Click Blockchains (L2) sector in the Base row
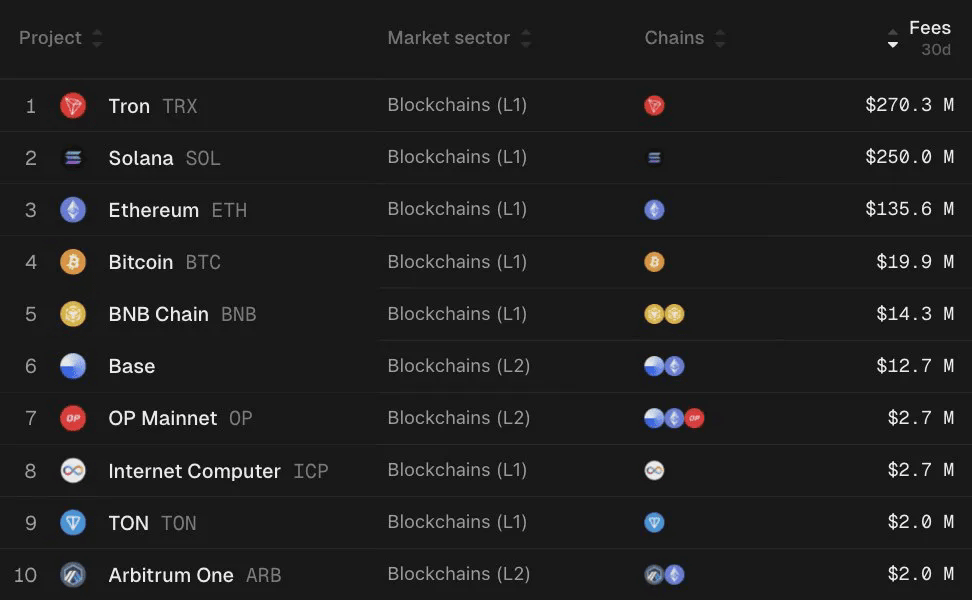This screenshot has height=600, width=972. (x=458, y=366)
